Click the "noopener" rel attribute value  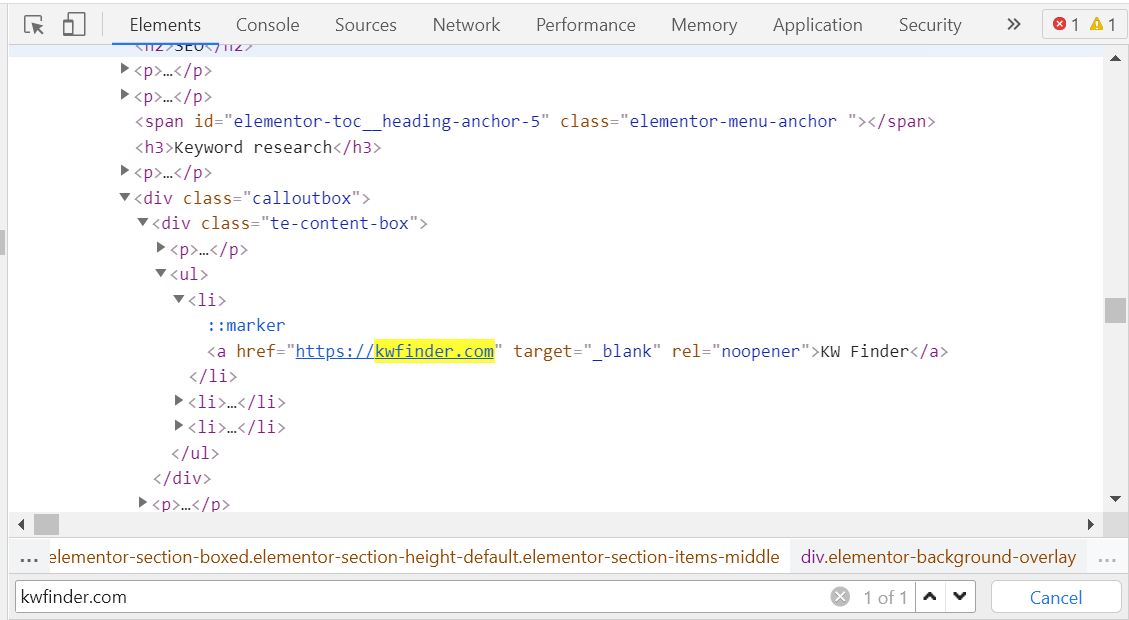click(760, 351)
